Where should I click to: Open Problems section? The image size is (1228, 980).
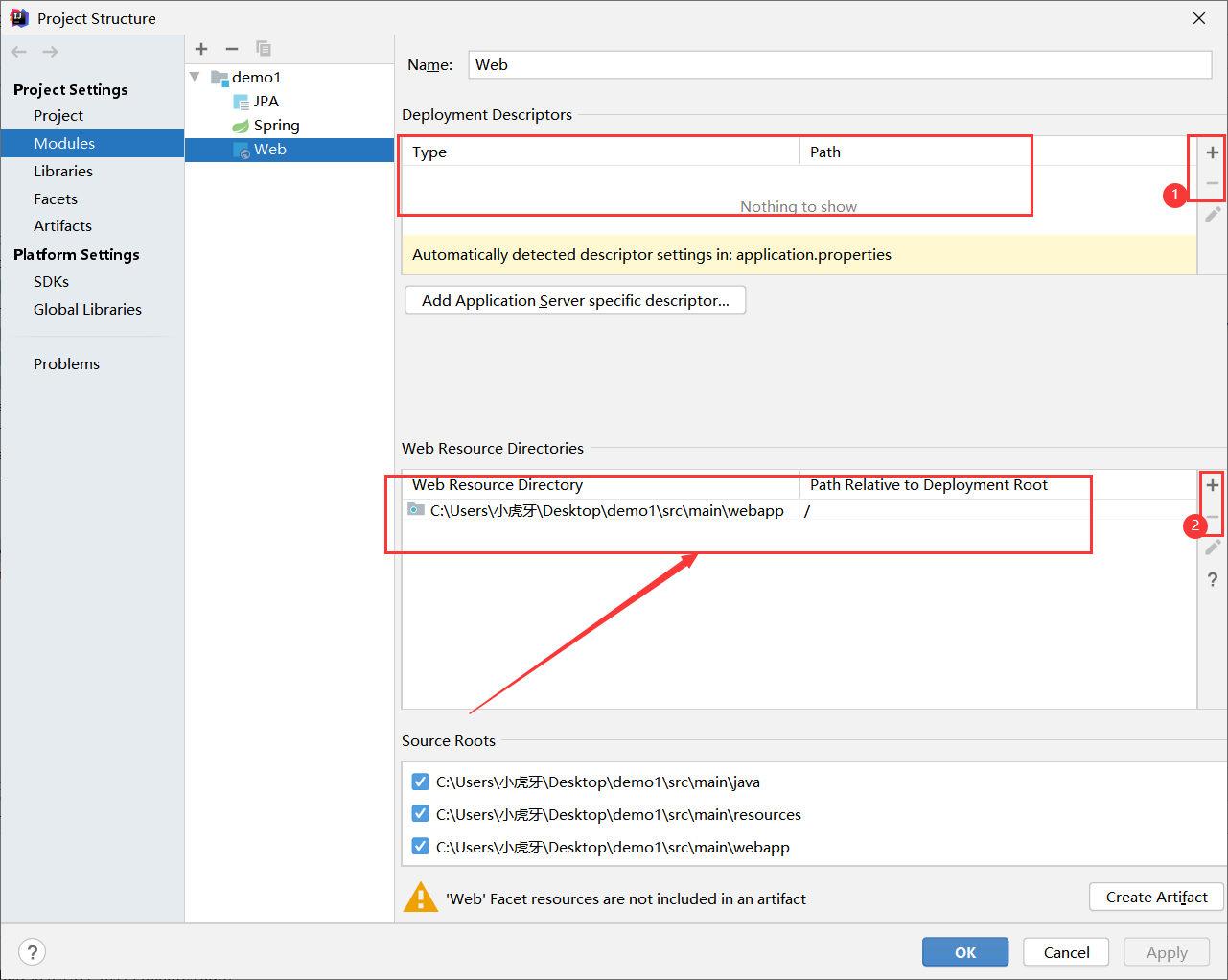pos(66,364)
